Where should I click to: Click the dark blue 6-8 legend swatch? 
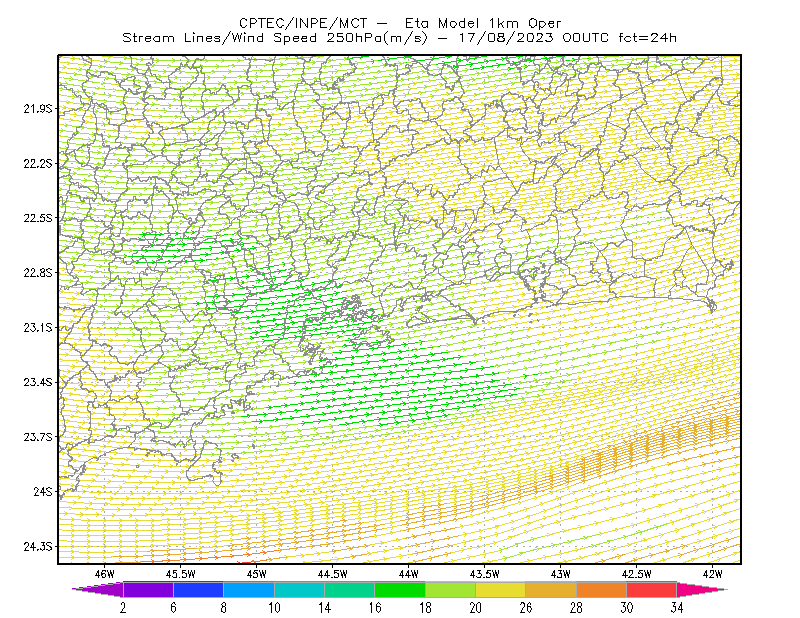(198, 589)
